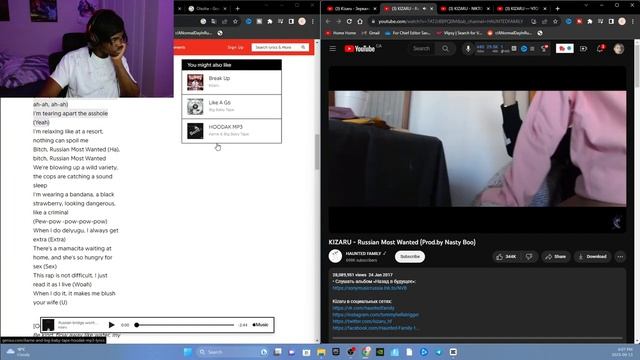Switch to third KIZARU tab in right window
Viewport: 640px width, 360px height.
(x=465, y=8)
